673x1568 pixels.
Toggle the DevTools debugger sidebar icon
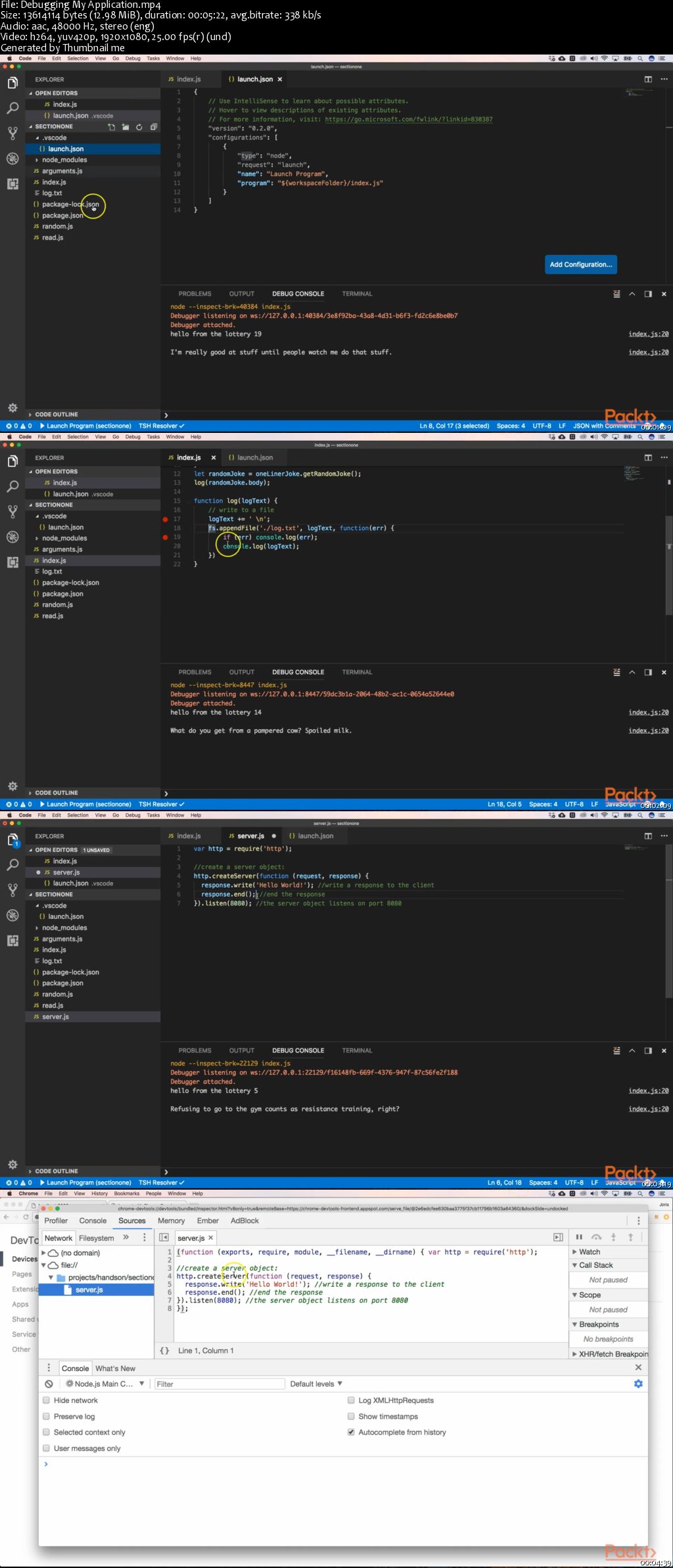tap(558, 1238)
